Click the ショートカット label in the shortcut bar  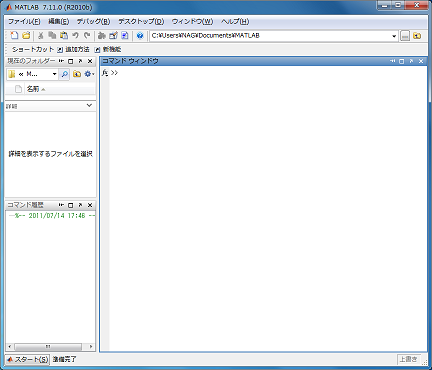point(33,49)
